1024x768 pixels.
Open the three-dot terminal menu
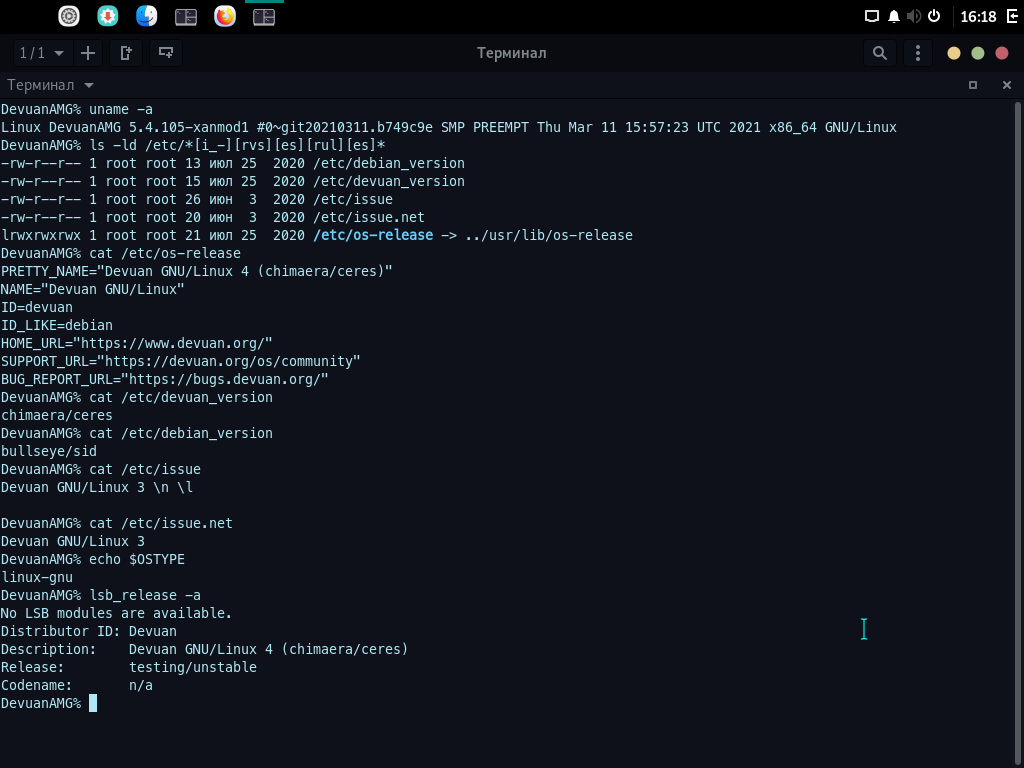[x=918, y=53]
